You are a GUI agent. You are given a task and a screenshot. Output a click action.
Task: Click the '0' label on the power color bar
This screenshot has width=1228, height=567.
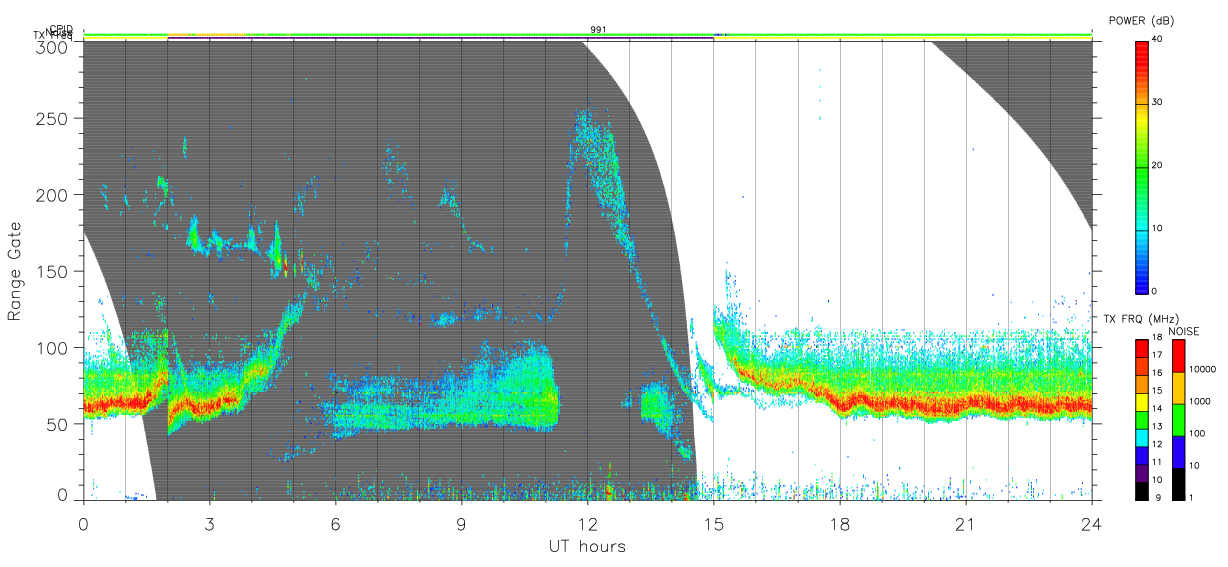coord(1155,291)
